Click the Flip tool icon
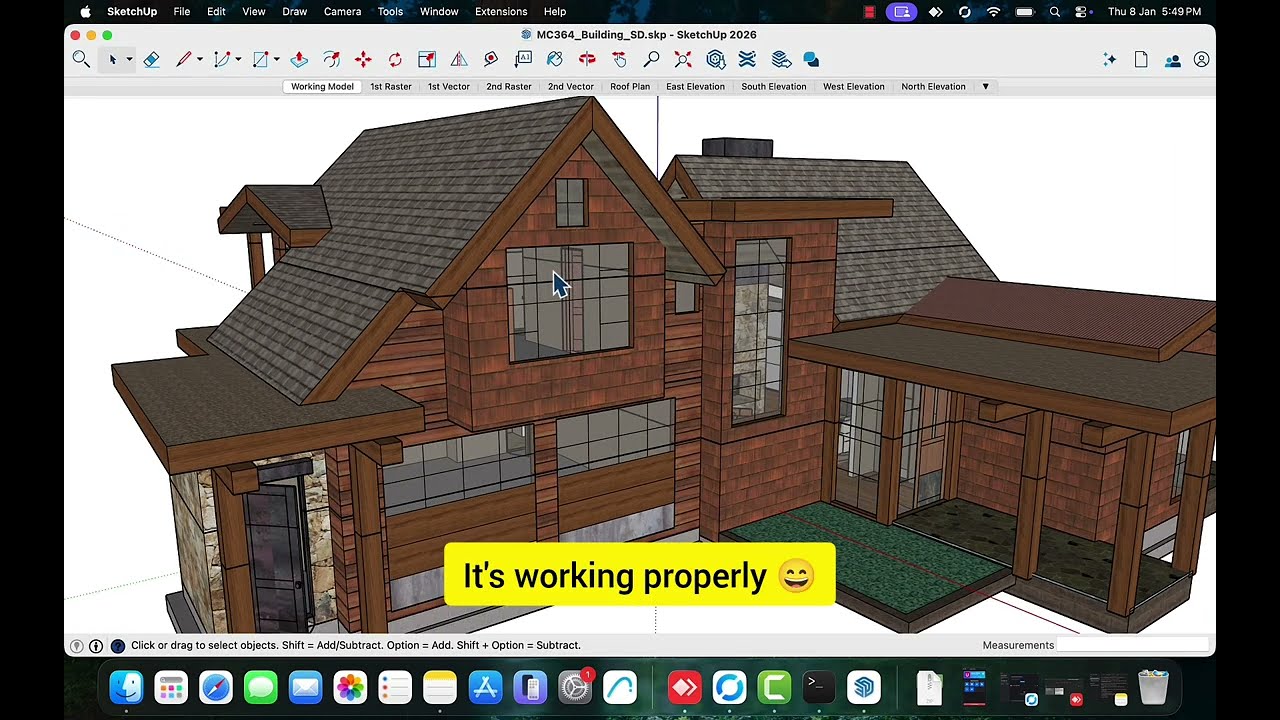 pyautogui.click(x=459, y=60)
